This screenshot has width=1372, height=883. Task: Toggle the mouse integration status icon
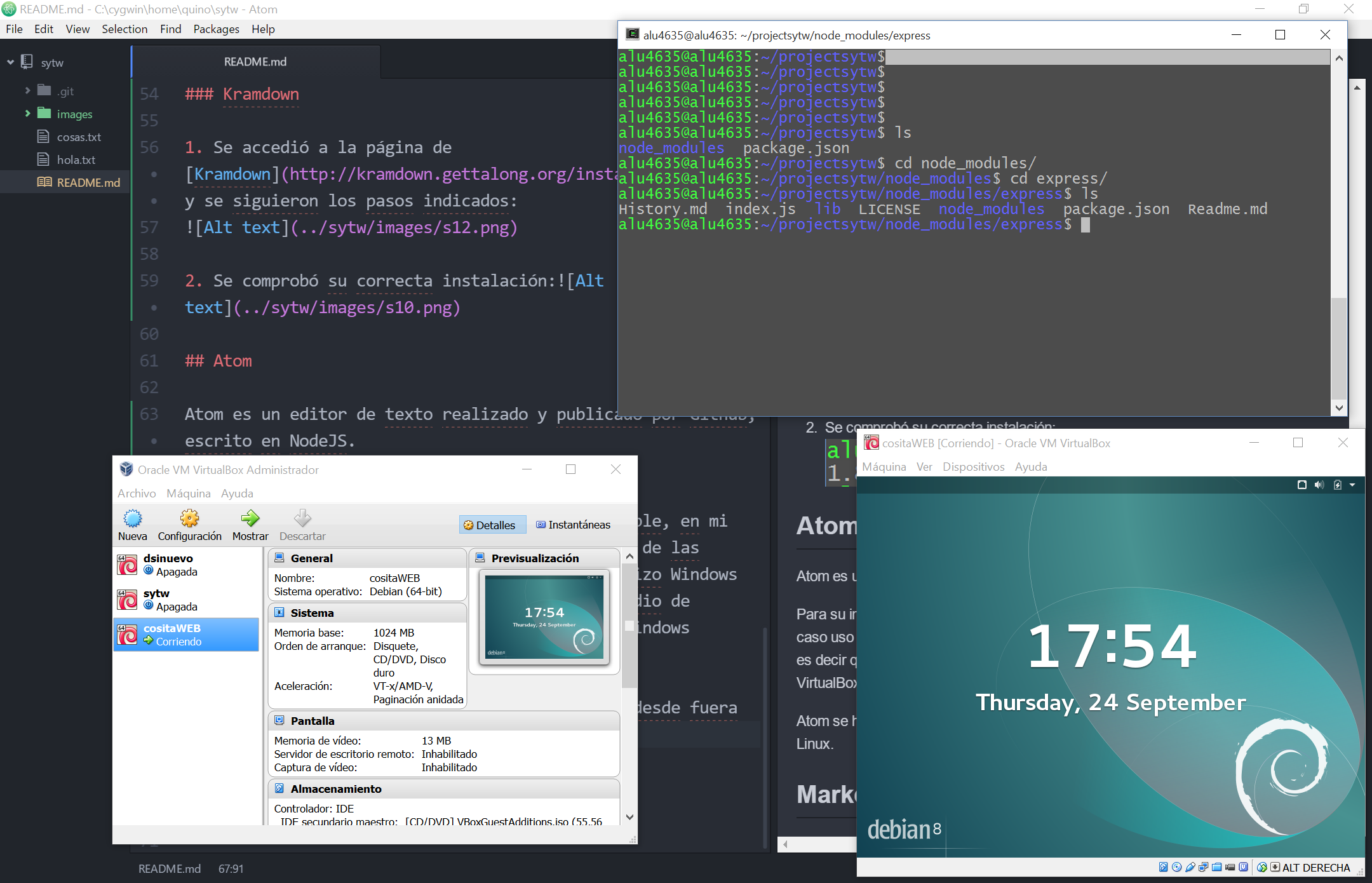(1262, 867)
